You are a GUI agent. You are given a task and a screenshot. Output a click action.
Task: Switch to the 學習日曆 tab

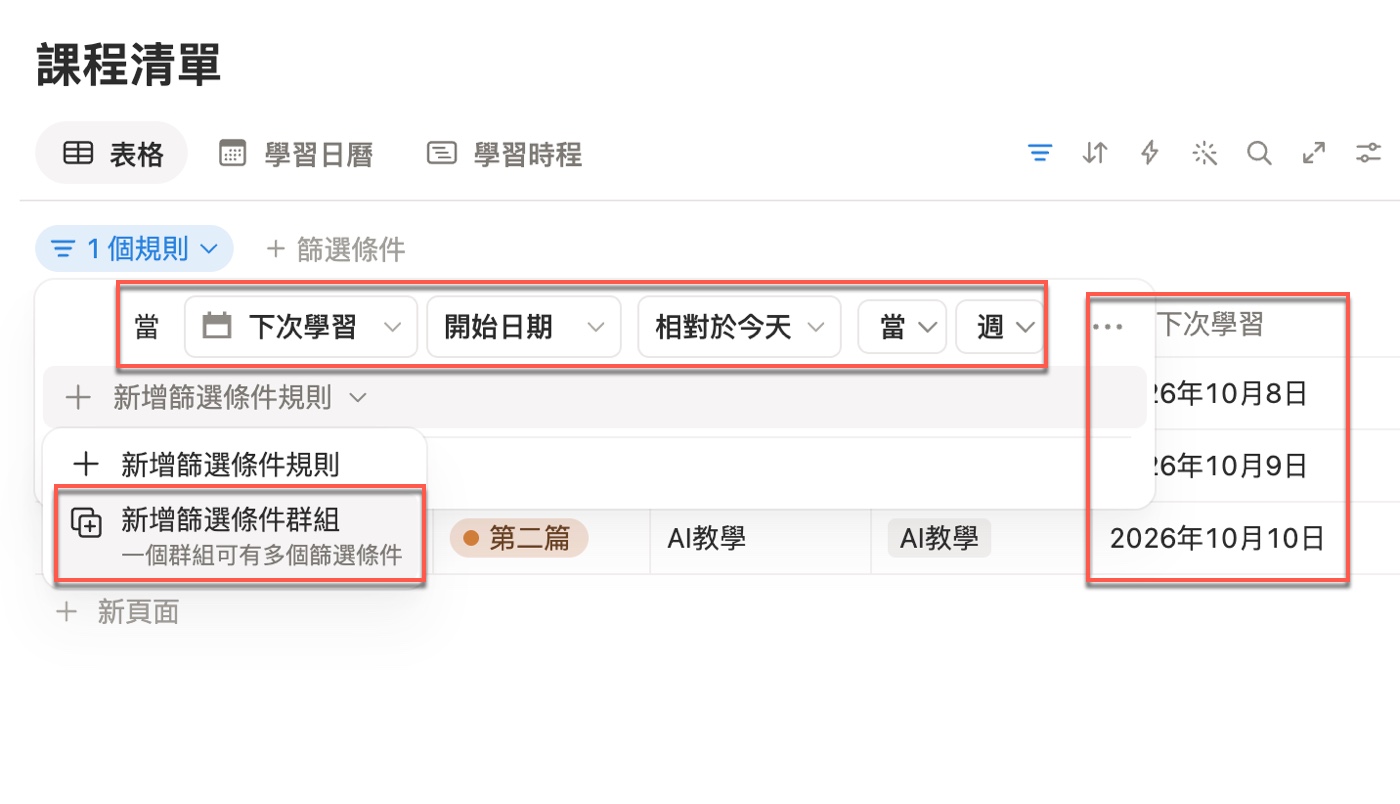coord(296,154)
